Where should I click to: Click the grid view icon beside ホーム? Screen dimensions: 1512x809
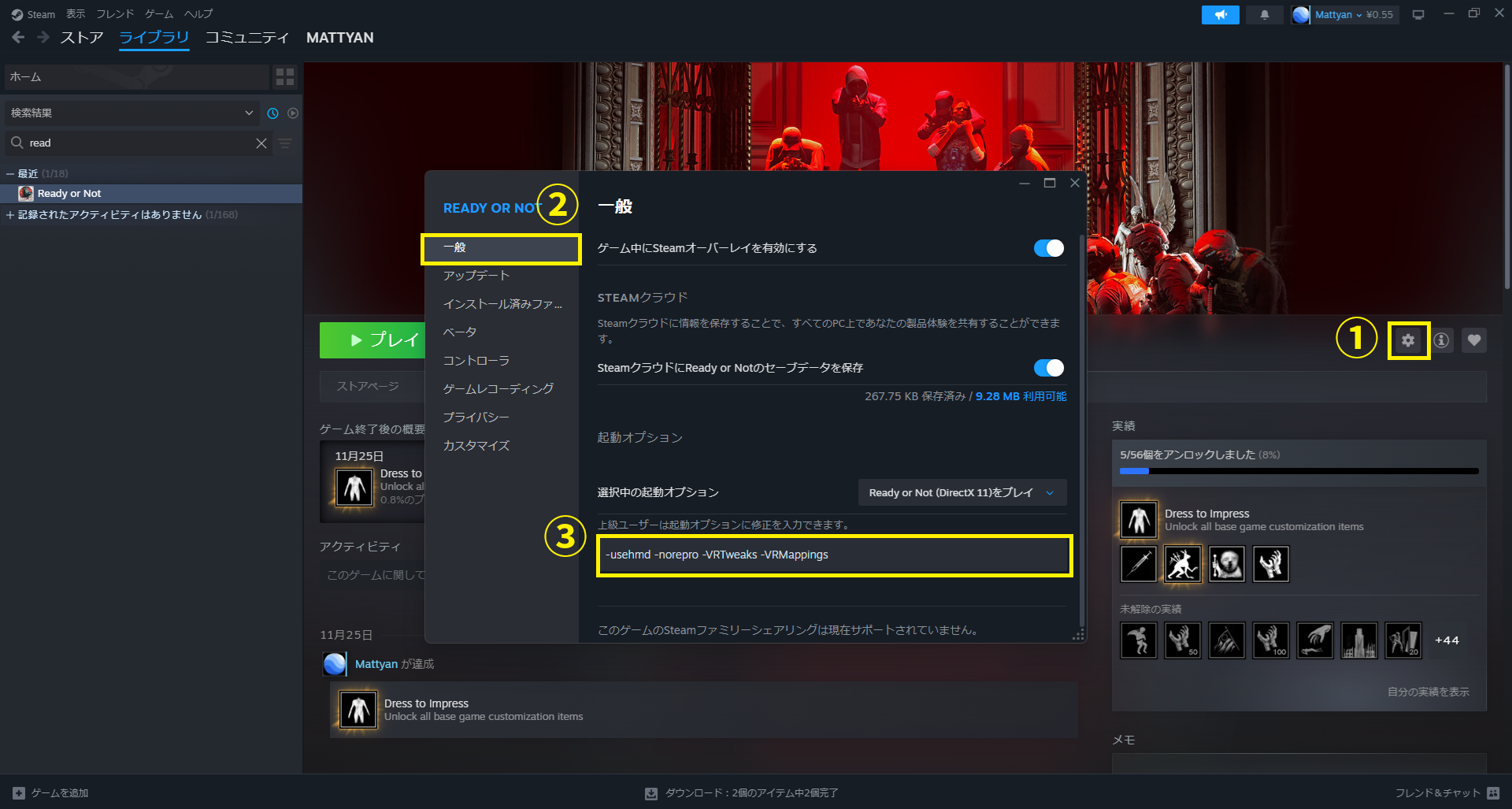coord(284,76)
